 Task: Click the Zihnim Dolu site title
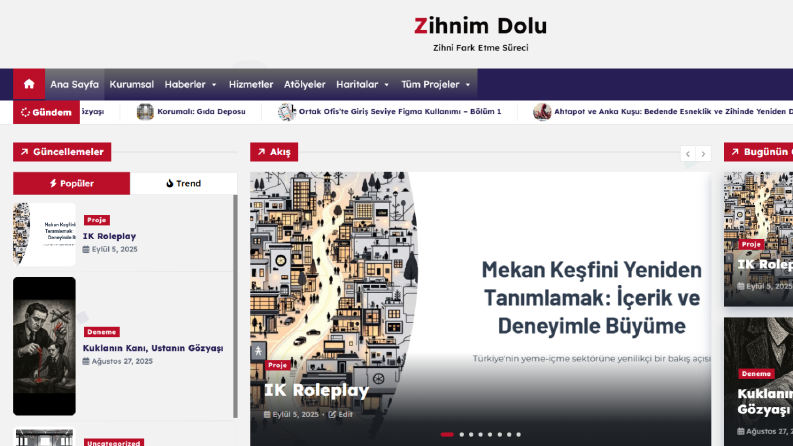pos(480,26)
